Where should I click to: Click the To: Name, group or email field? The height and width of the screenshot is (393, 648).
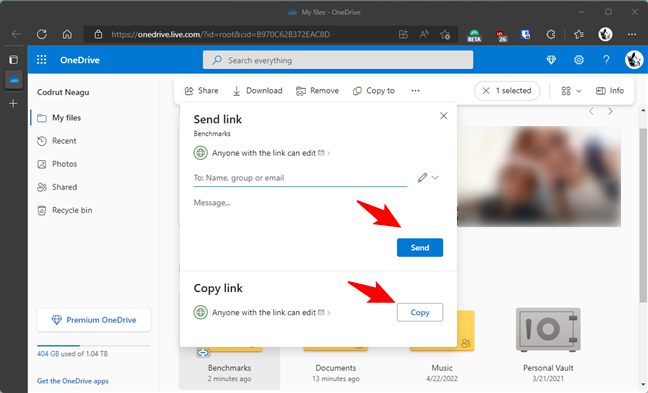pyautogui.click(x=300, y=178)
